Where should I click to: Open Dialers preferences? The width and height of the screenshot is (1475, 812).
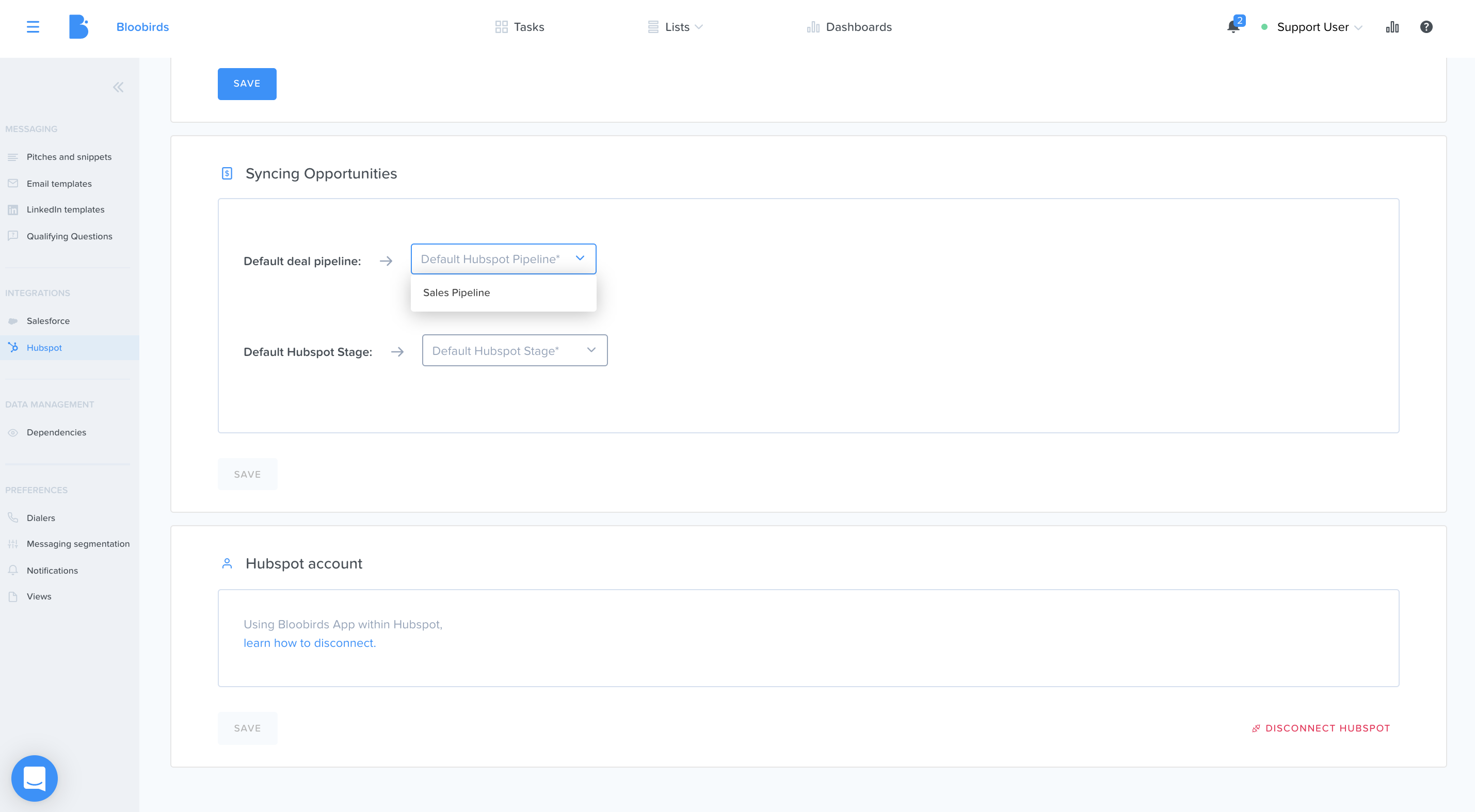pos(41,517)
